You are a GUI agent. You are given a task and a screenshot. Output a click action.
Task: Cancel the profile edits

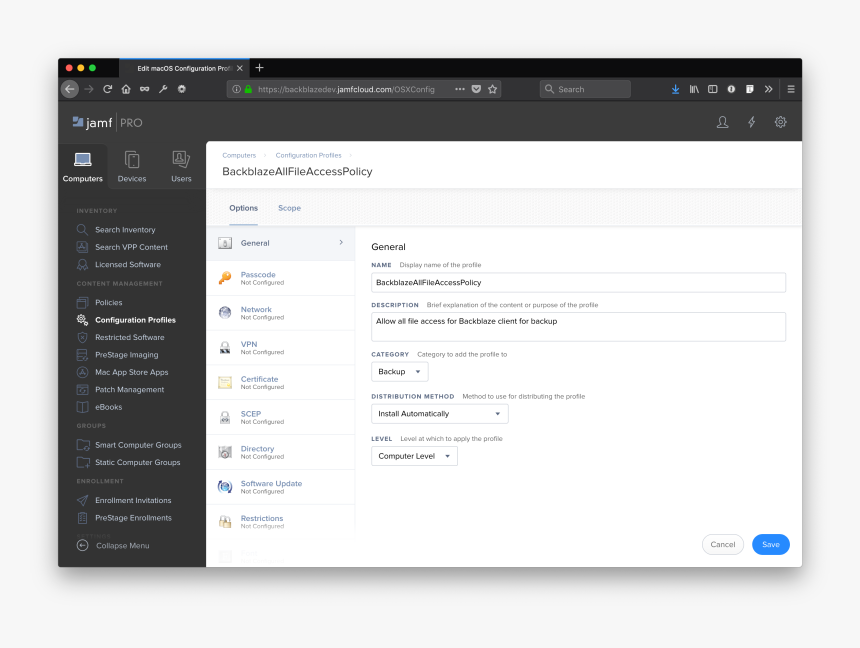(722, 544)
